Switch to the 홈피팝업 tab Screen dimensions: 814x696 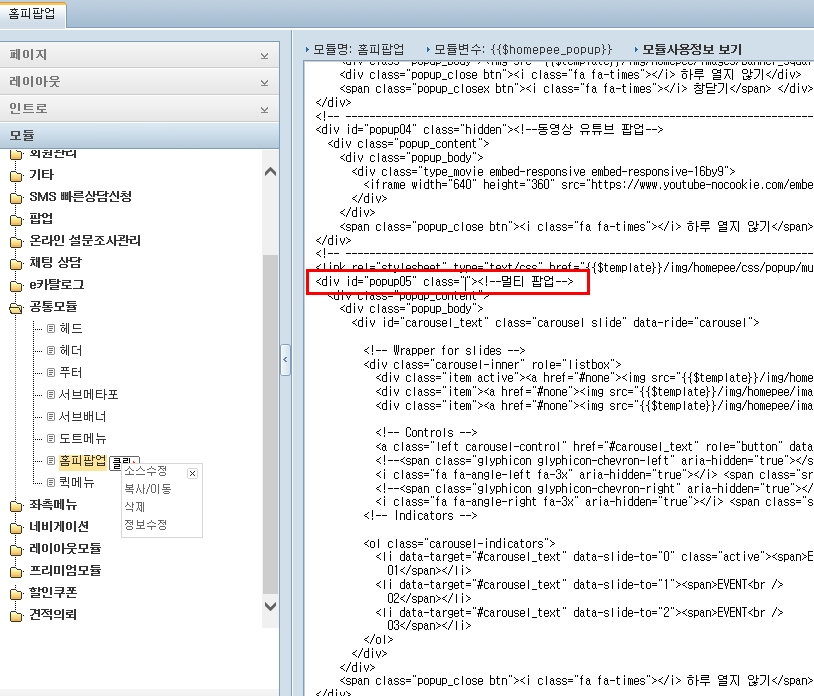tap(34, 16)
